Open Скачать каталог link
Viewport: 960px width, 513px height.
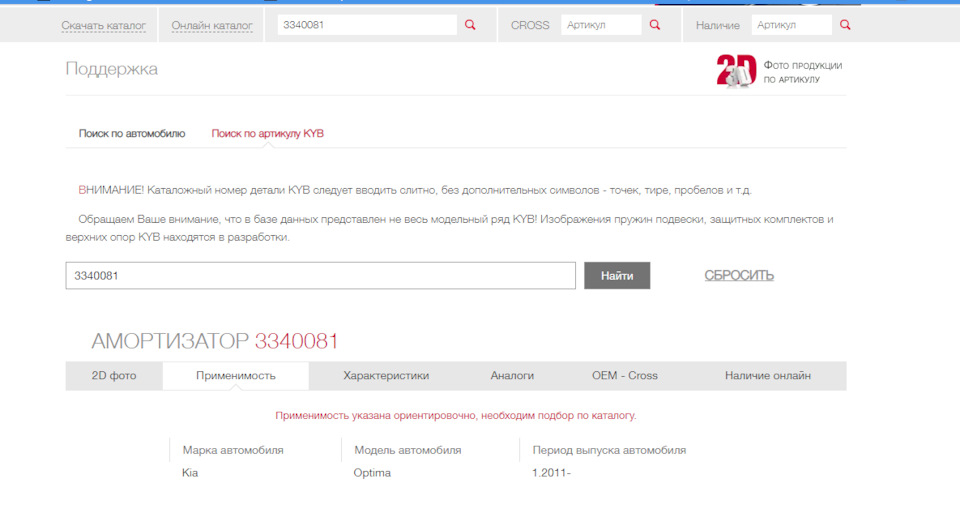(103, 26)
